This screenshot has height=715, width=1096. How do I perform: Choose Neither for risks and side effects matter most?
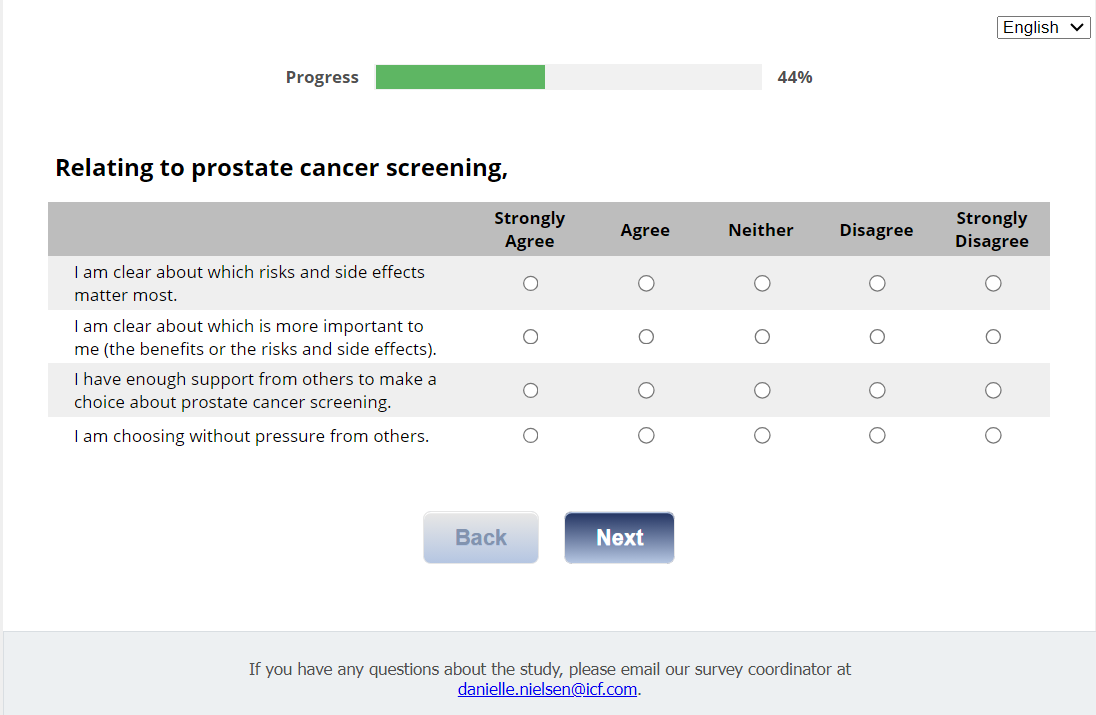pyautogui.click(x=762, y=284)
